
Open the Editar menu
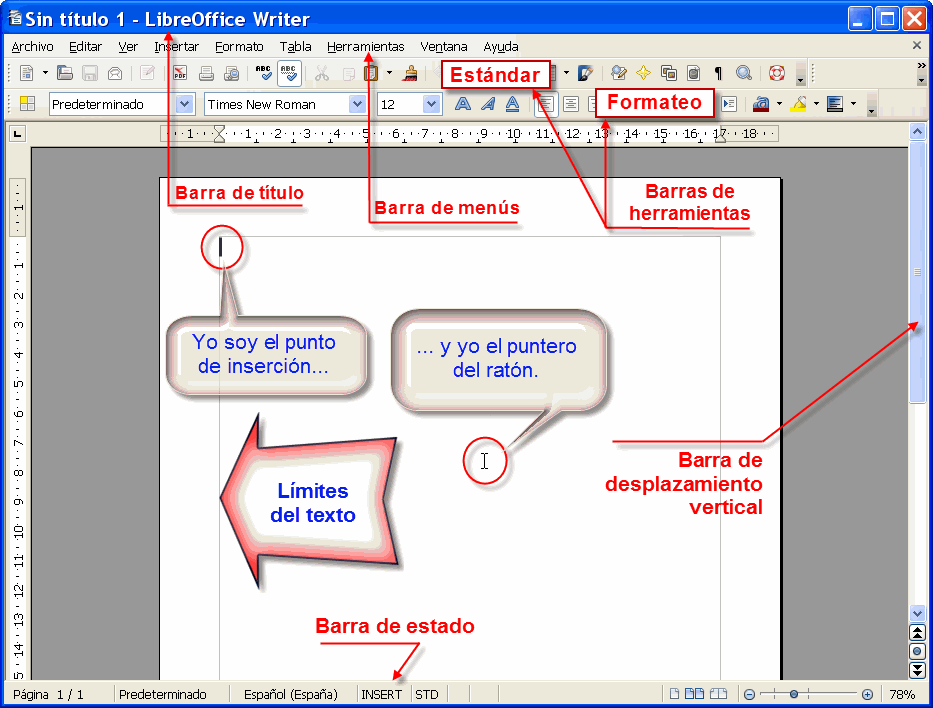pyautogui.click(x=85, y=46)
